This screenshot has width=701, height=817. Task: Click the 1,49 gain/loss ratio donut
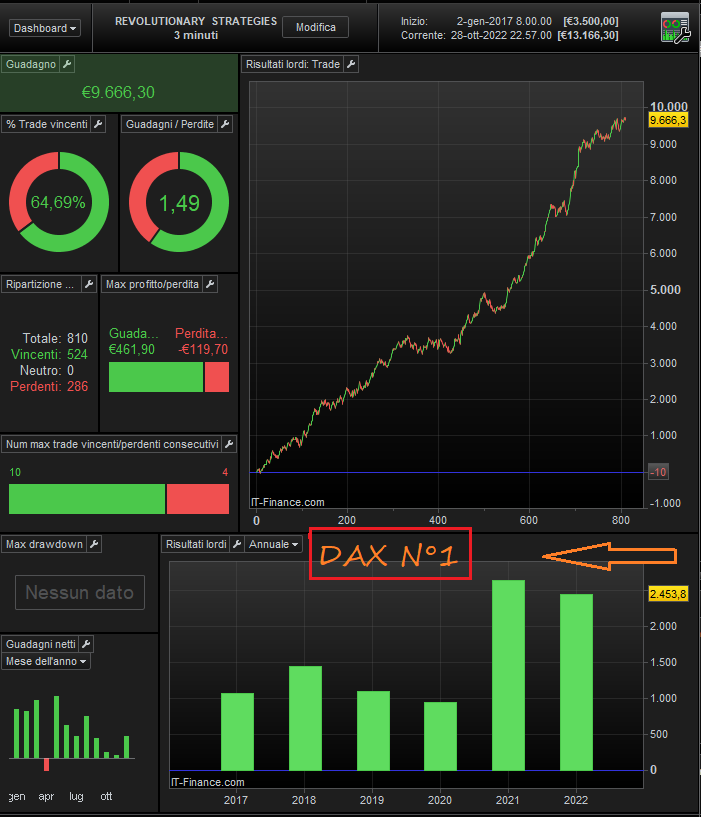179,202
